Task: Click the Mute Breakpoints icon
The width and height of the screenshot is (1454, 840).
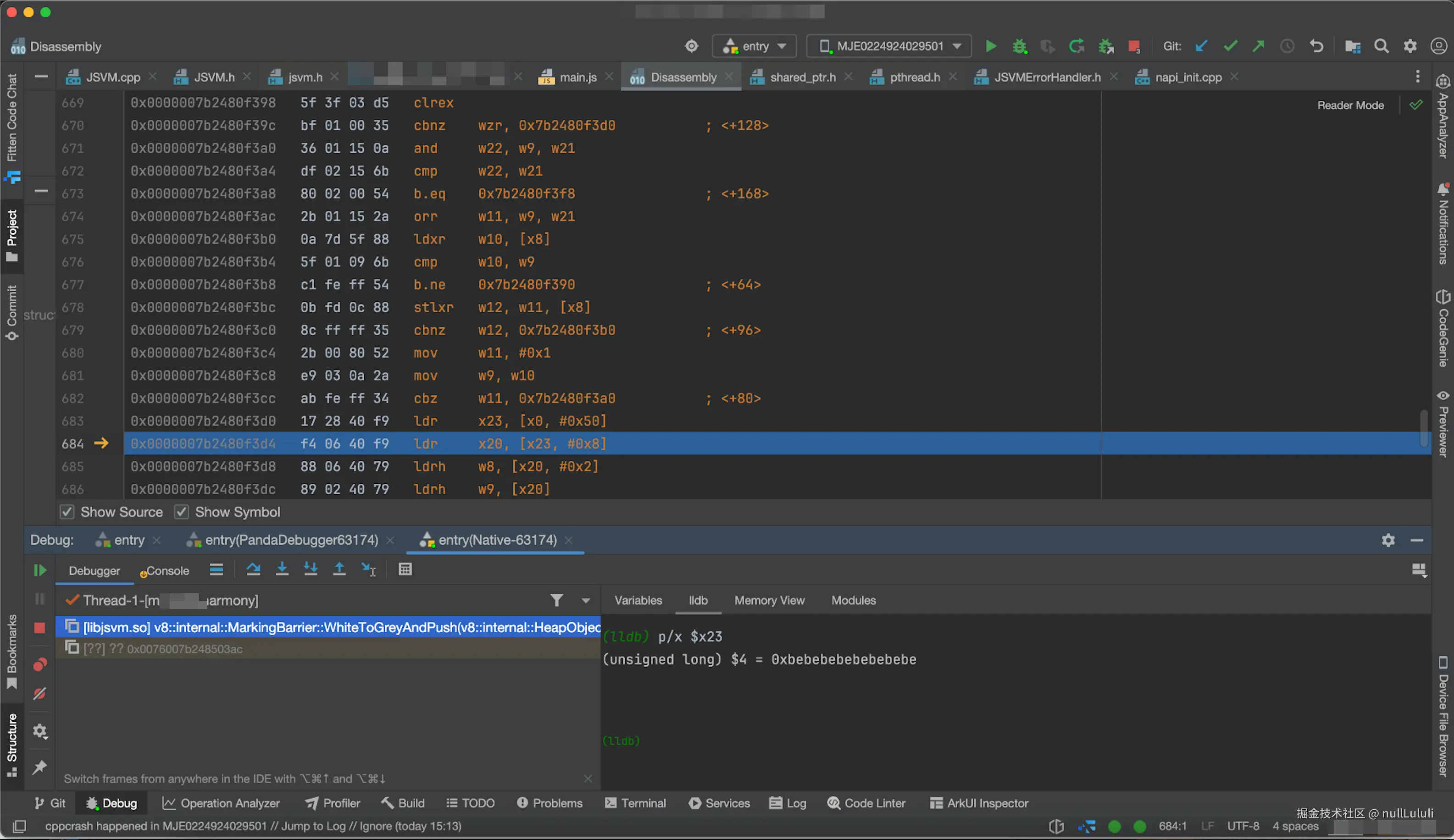Action: click(40, 693)
